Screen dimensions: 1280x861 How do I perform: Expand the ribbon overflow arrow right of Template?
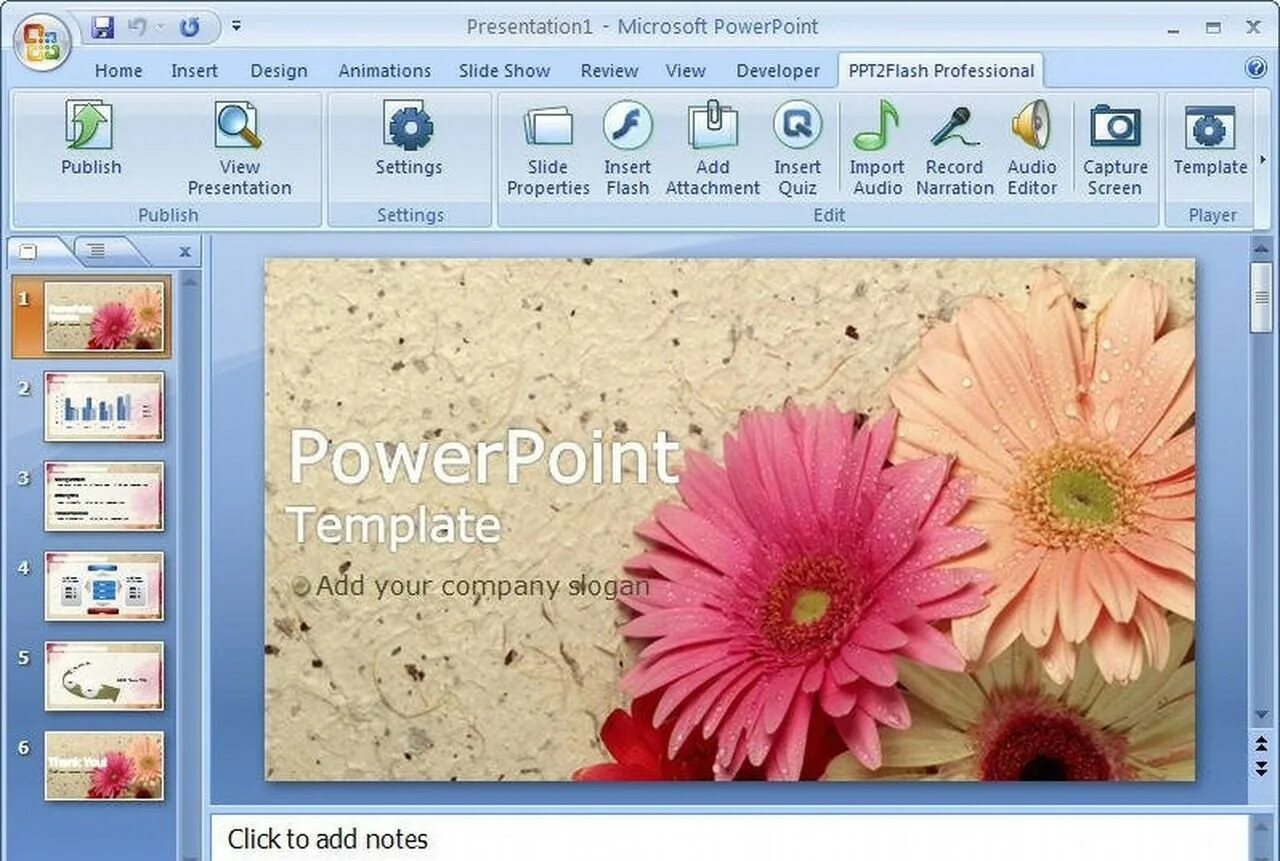pos(1262,160)
